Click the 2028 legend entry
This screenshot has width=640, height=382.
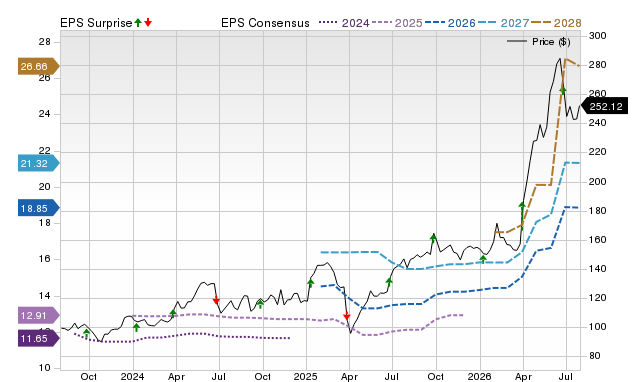coord(556,23)
